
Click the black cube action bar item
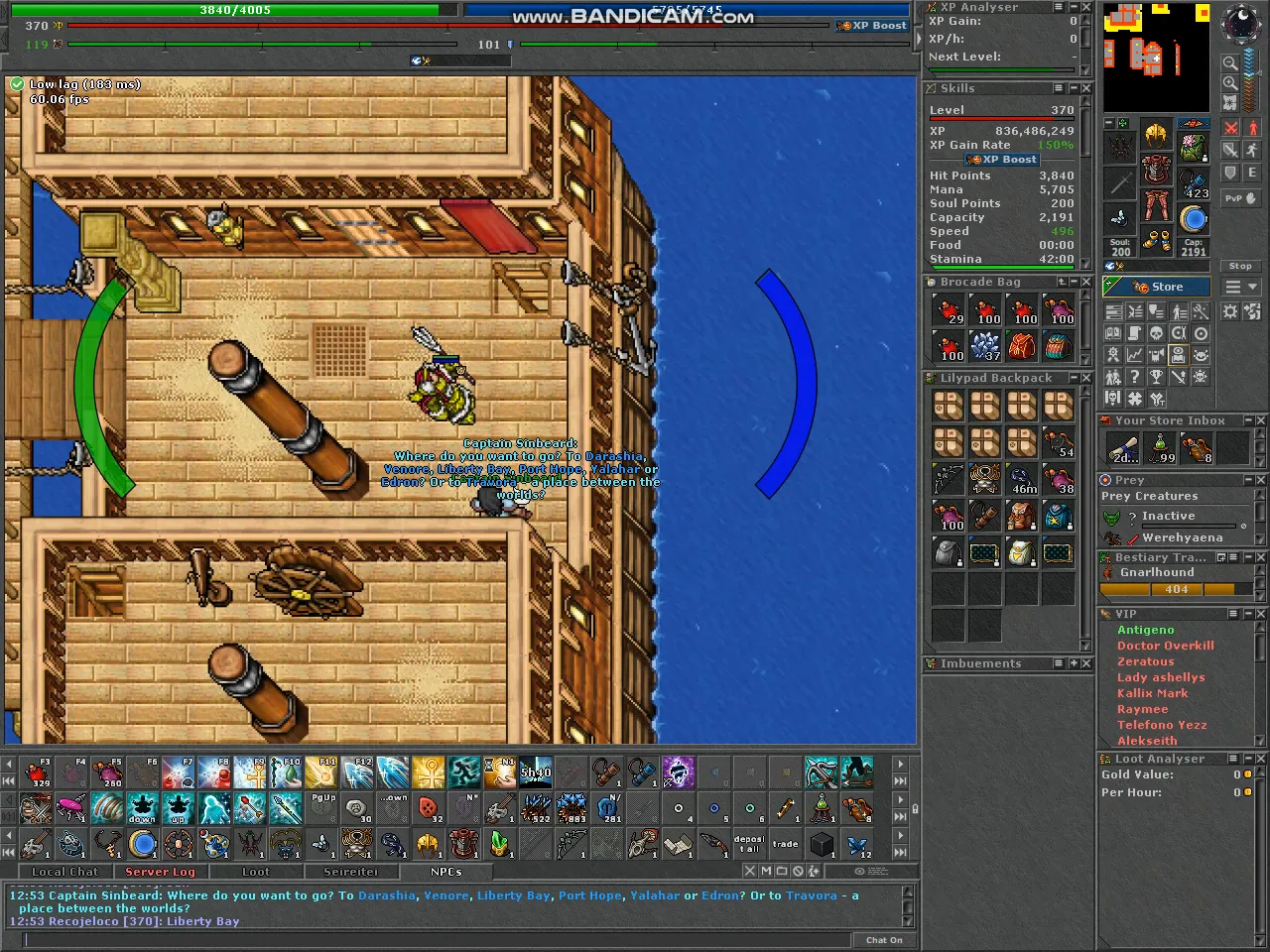pyautogui.click(x=822, y=844)
